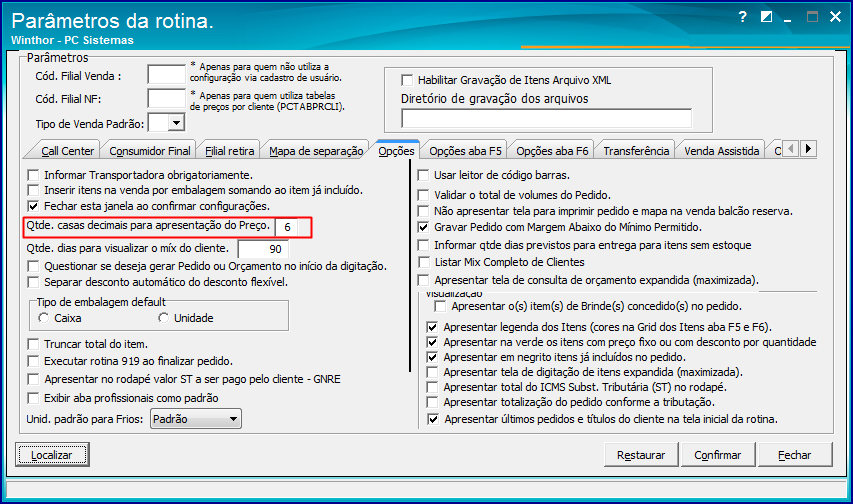Open the Opções aba F6 tab
Screen dimensions: 853x504
coord(552,151)
